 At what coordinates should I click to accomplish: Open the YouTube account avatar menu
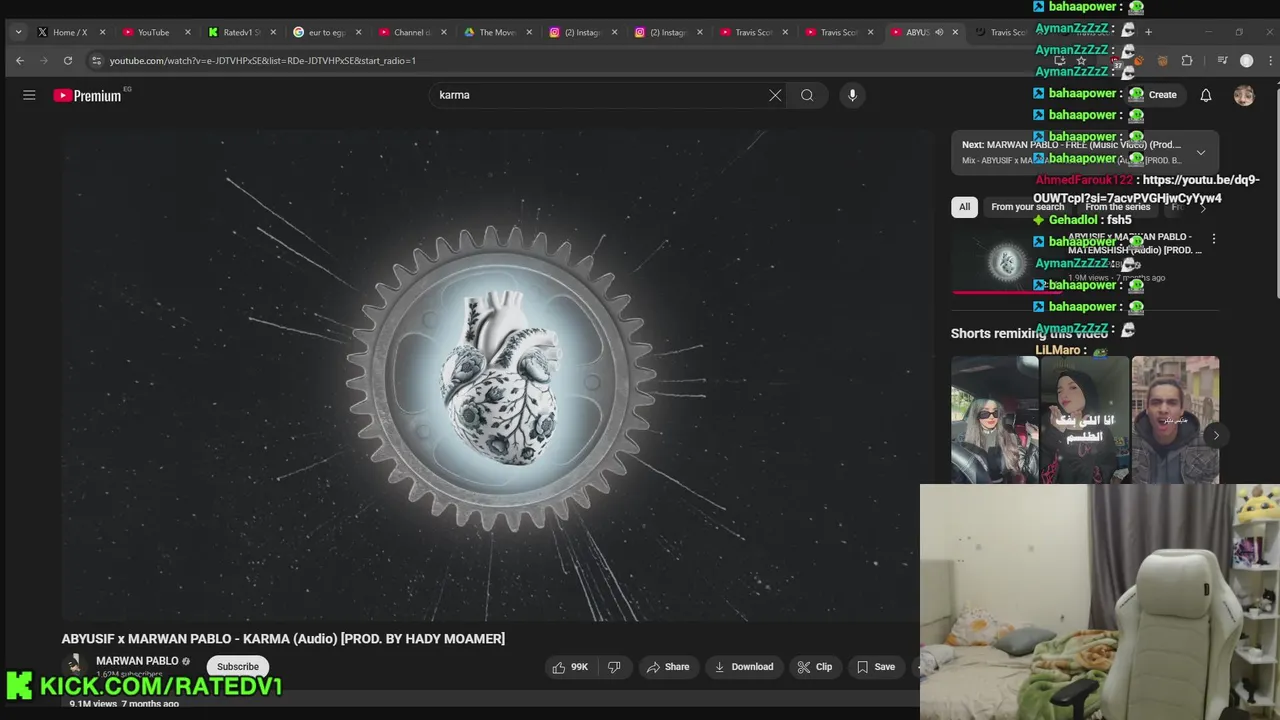1244,95
